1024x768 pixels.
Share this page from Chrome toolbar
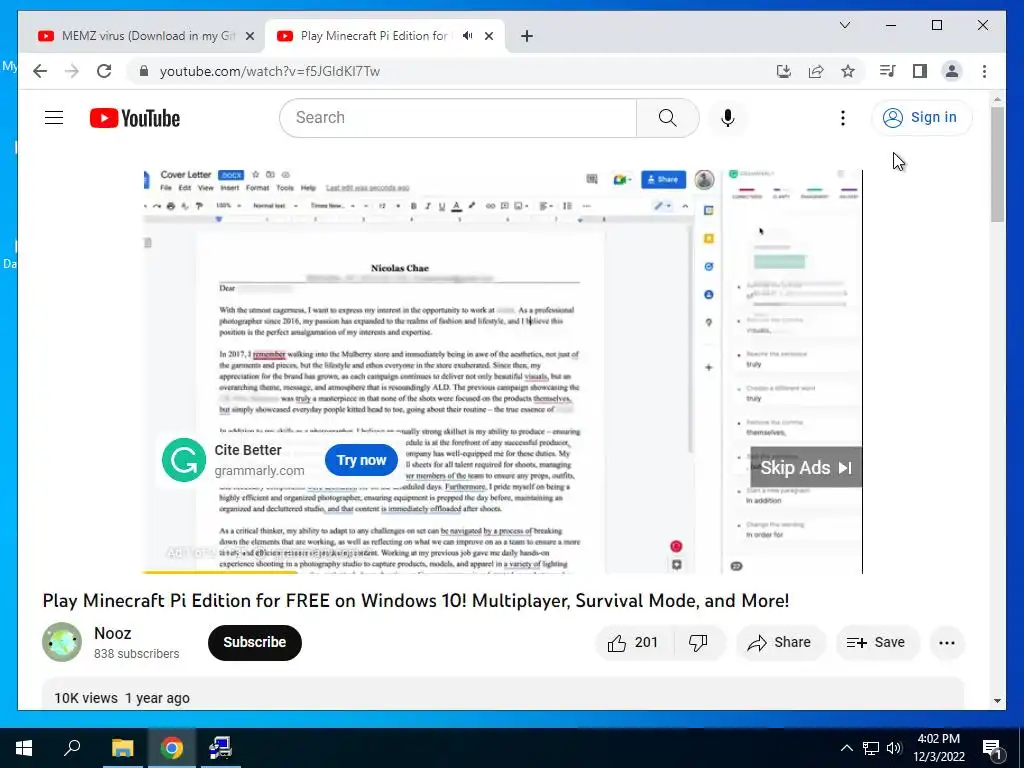[x=816, y=71]
